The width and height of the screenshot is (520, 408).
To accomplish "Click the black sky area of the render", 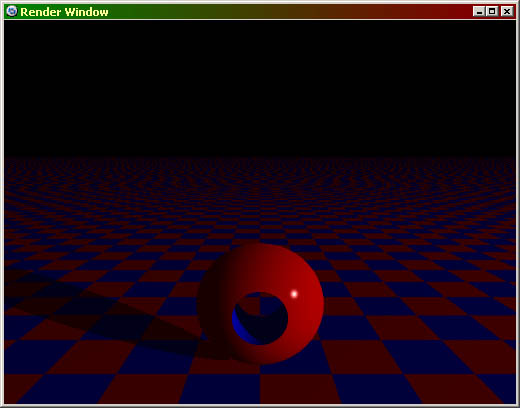I will click(x=260, y=88).
